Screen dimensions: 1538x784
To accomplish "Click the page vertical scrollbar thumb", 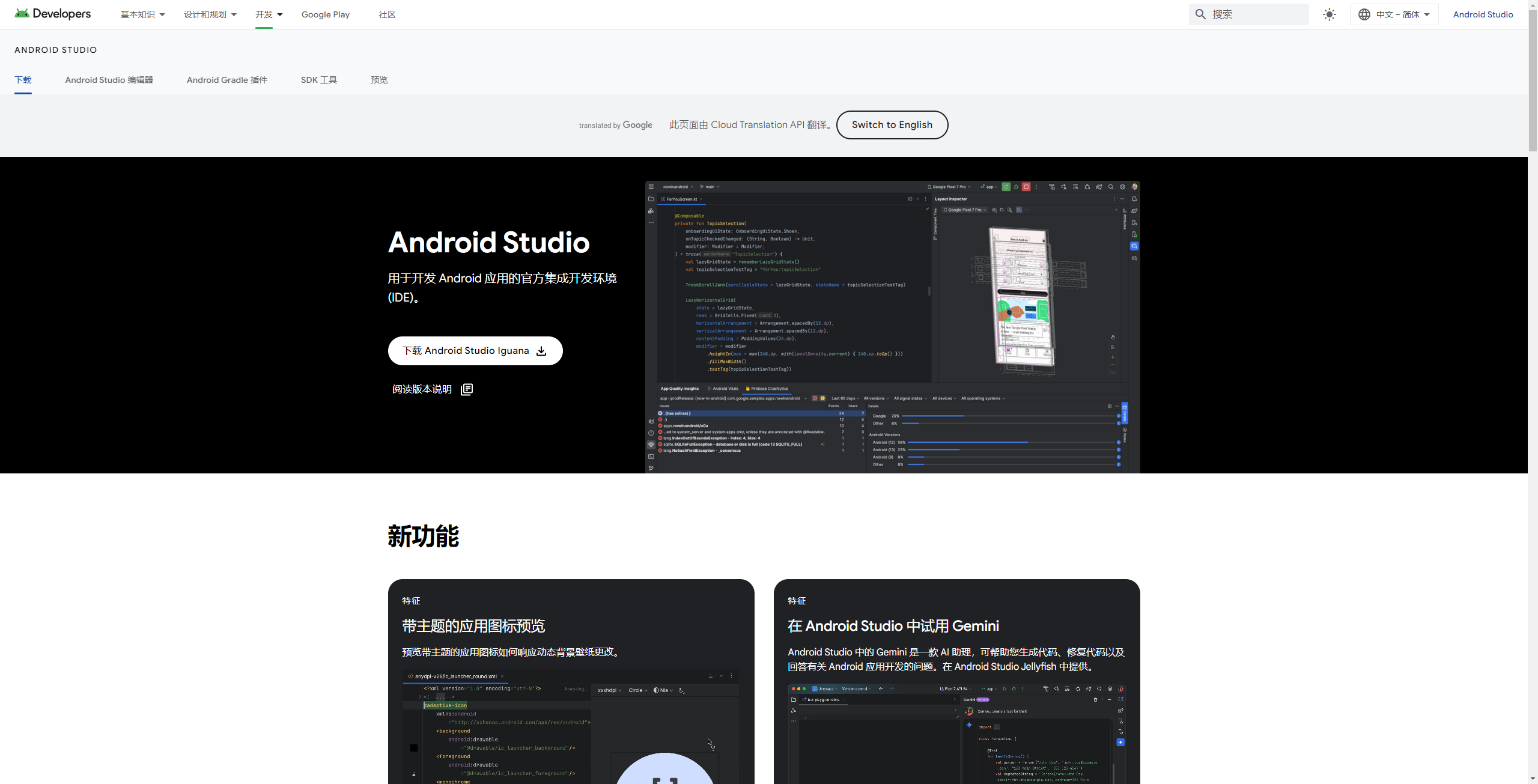I will coord(1533,80).
